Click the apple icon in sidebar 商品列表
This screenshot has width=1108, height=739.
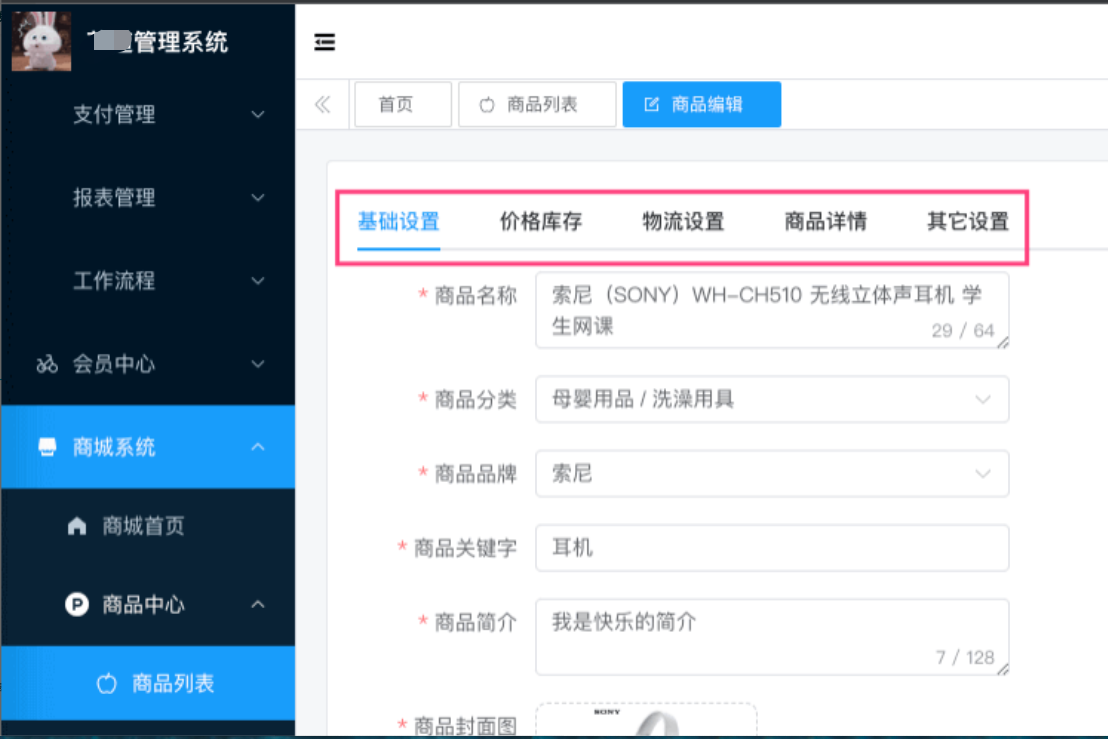tap(107, 684)
